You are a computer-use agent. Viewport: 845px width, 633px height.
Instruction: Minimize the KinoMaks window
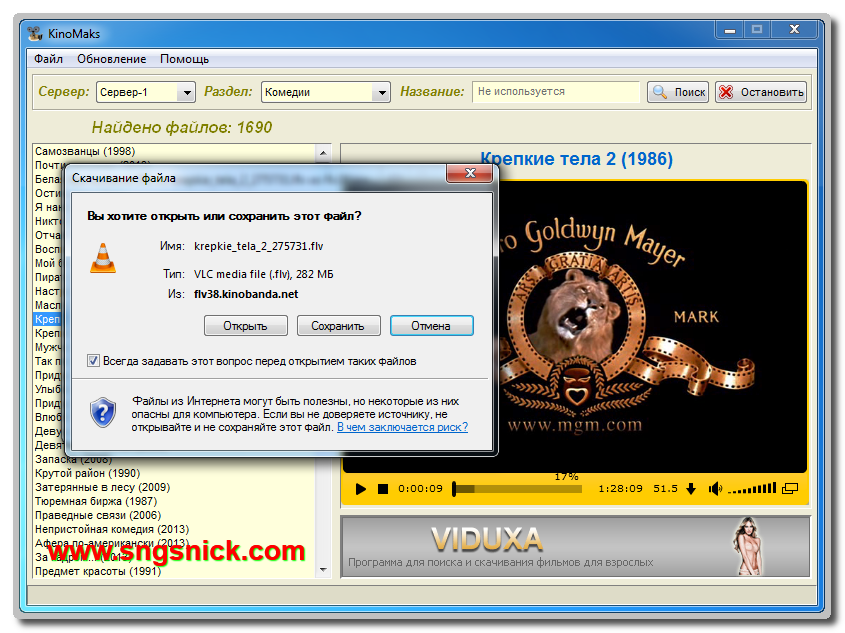(x=730, y=30)
